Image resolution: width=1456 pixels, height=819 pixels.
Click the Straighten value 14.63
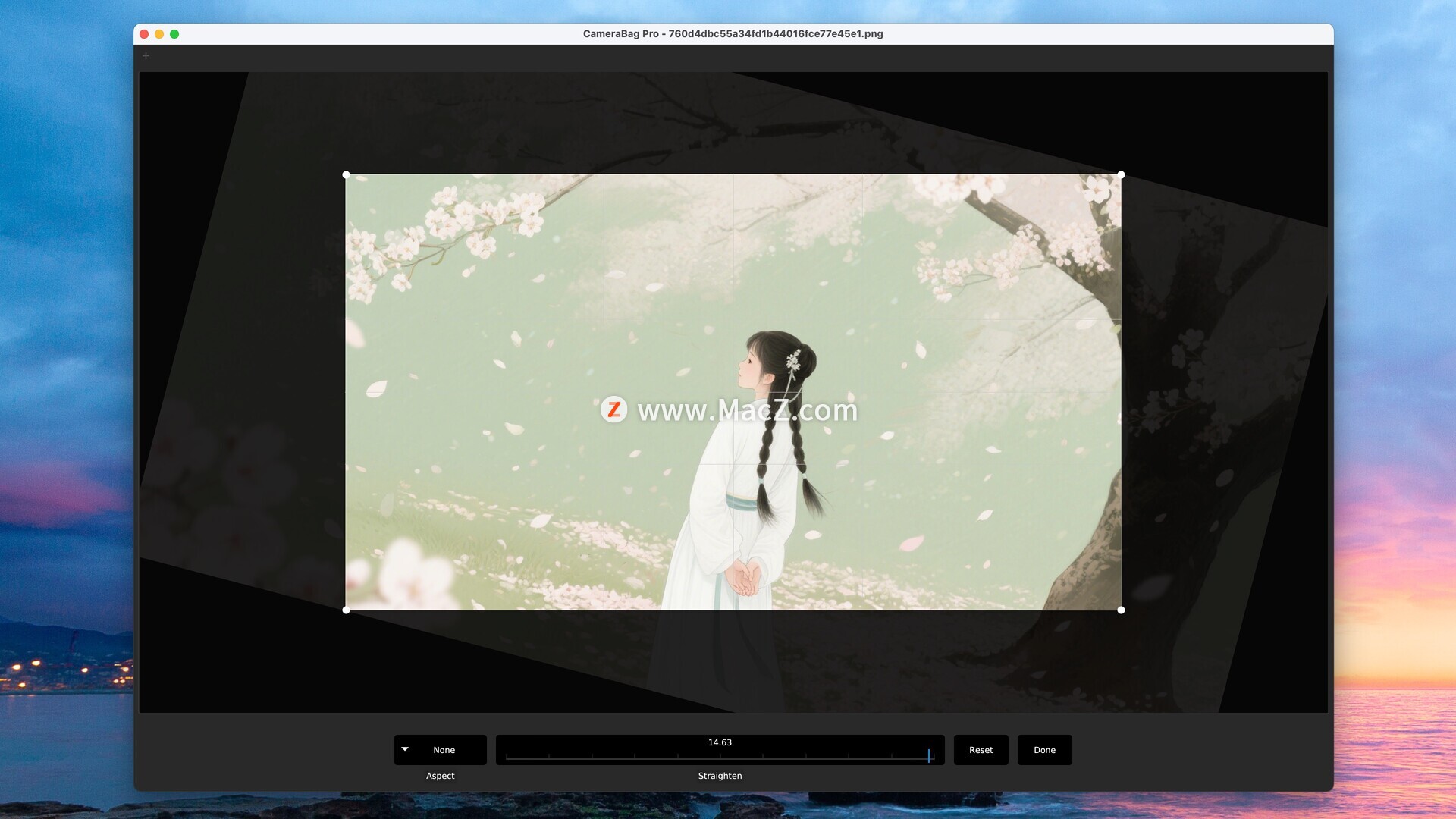(x=720, y=742)
